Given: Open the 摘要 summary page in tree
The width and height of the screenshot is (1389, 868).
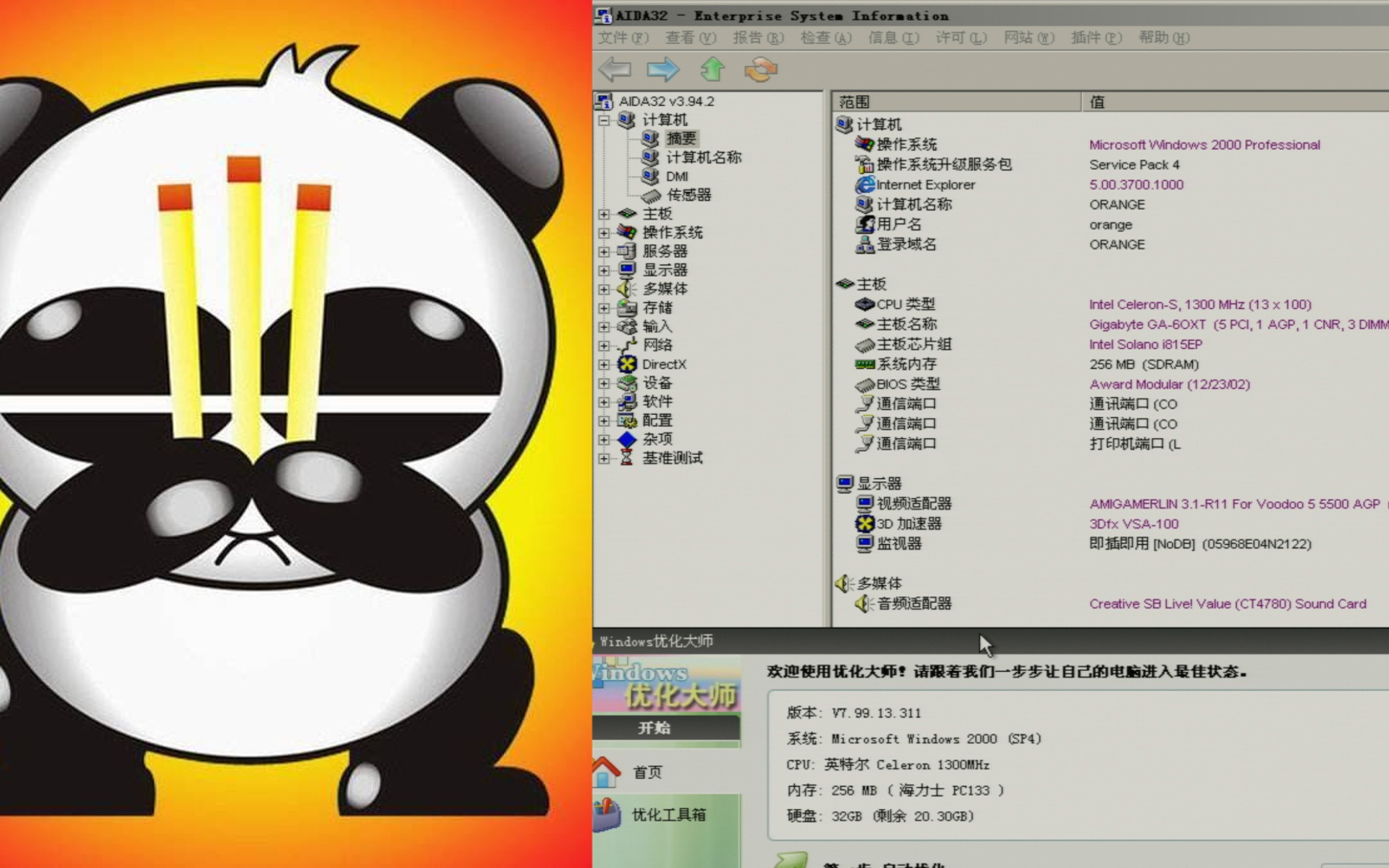Looking at the screenshot, I should [x=681, y=138].
